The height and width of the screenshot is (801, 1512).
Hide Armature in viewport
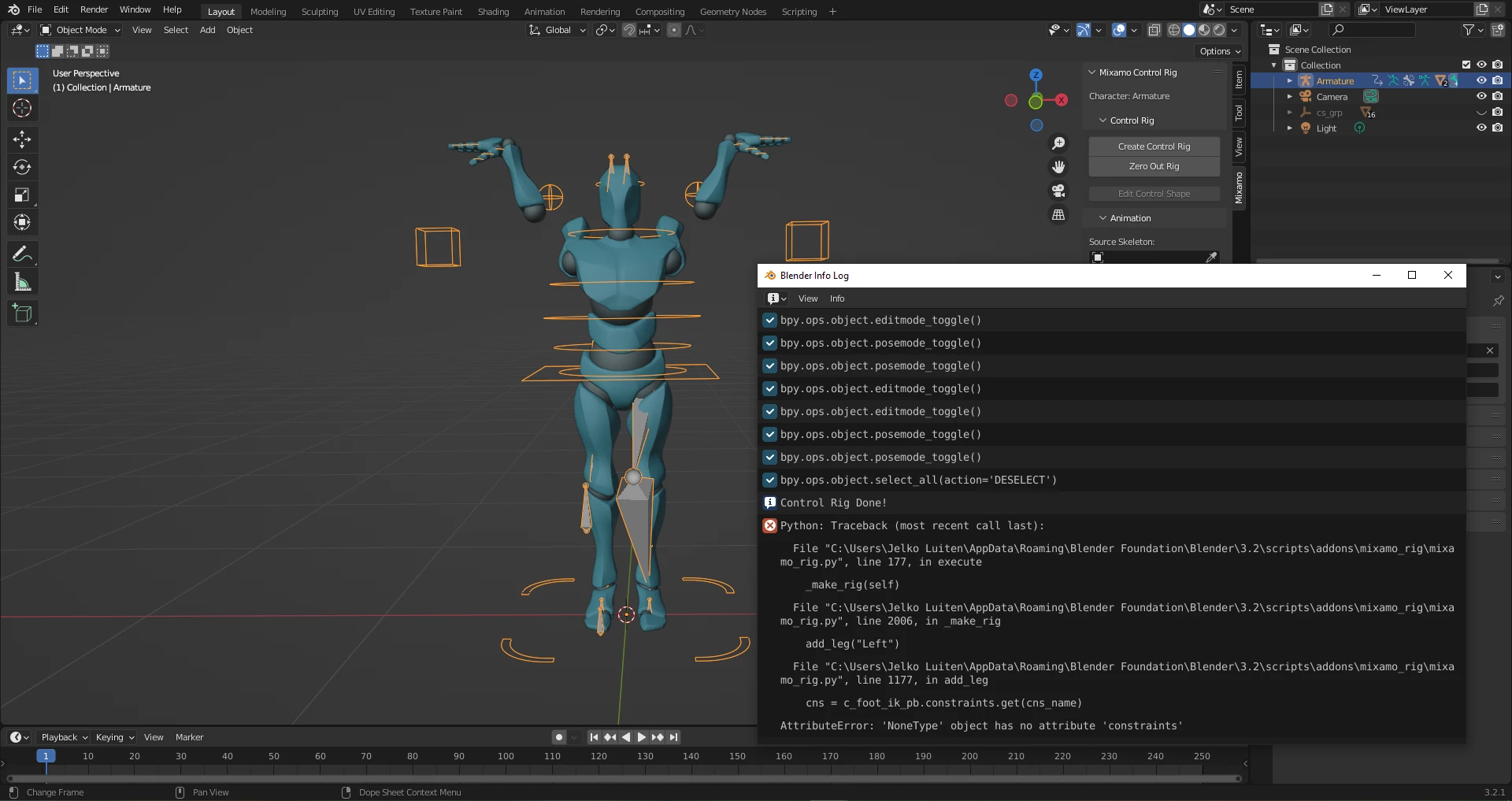coord(1481,80)
